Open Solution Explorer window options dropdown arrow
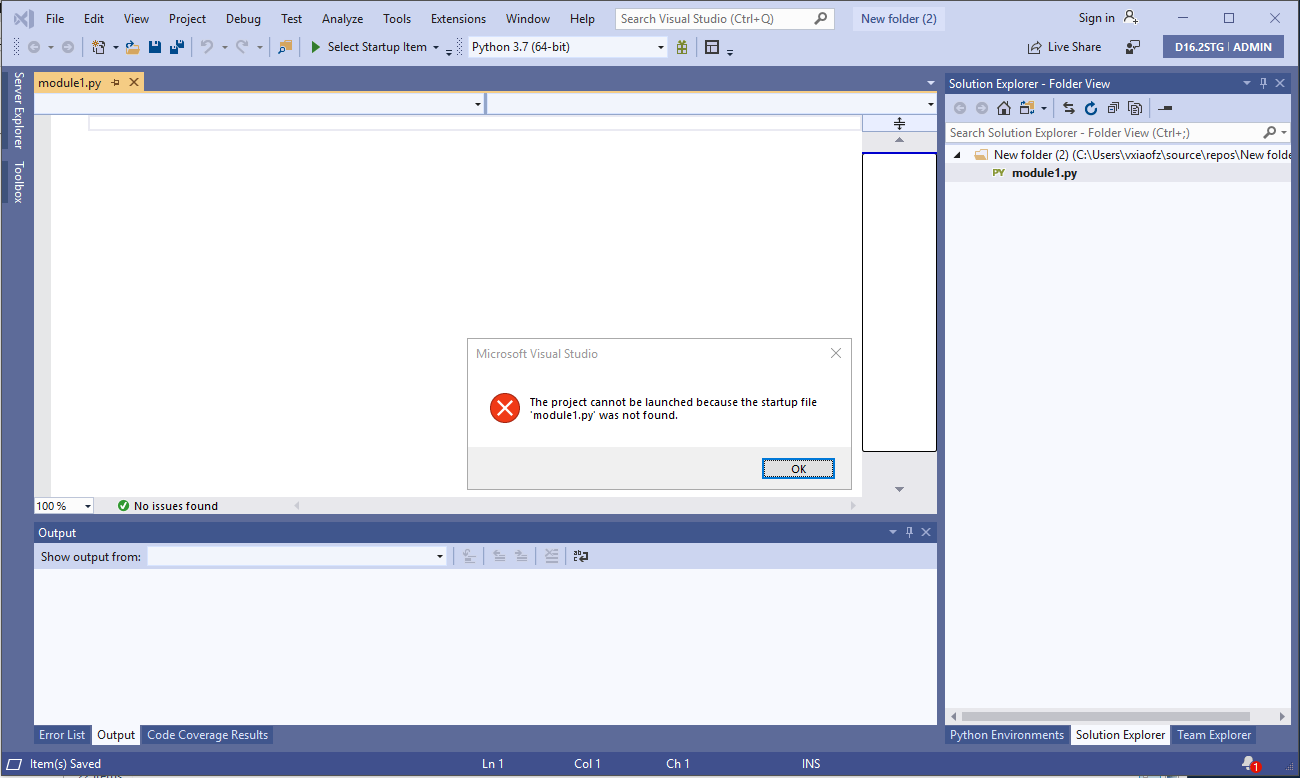1300x778 pixels. click(1246, 84)
